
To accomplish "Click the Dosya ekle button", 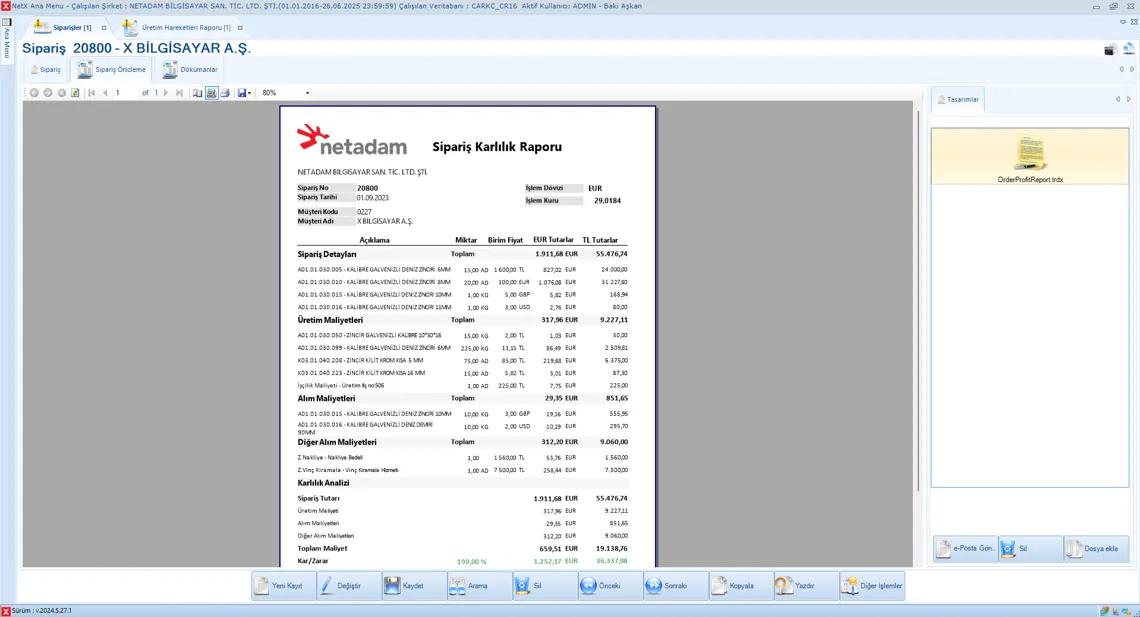I will [1097, 549].
